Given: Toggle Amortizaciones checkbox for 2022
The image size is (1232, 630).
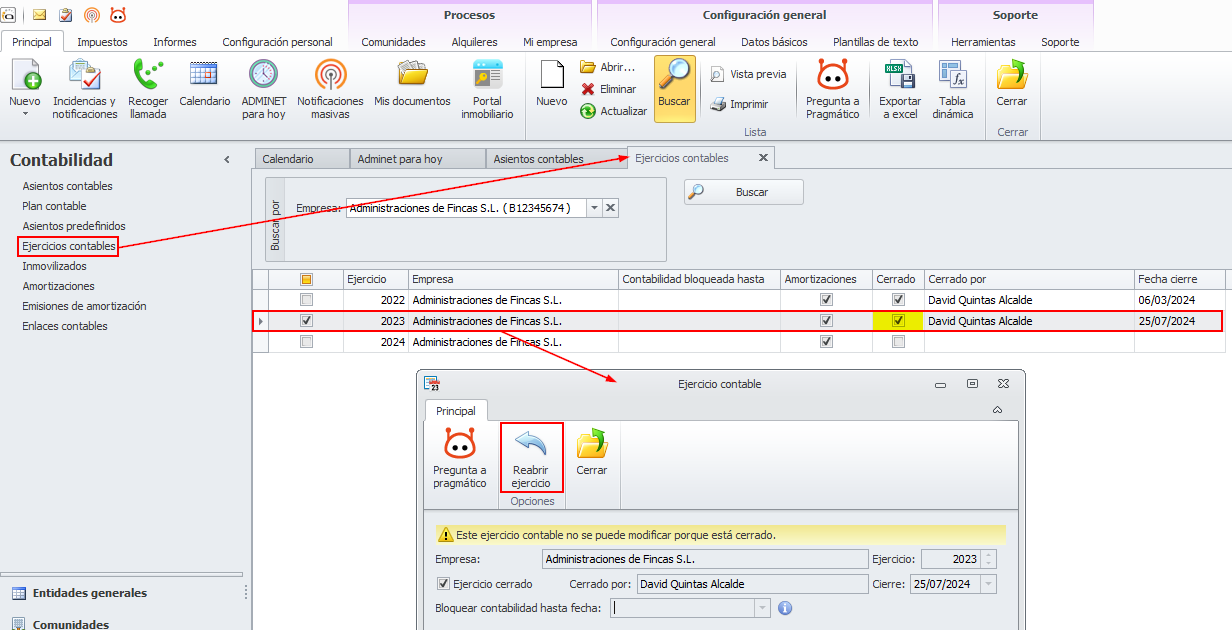Looking at the screenshot, I should tap(826, 299).
